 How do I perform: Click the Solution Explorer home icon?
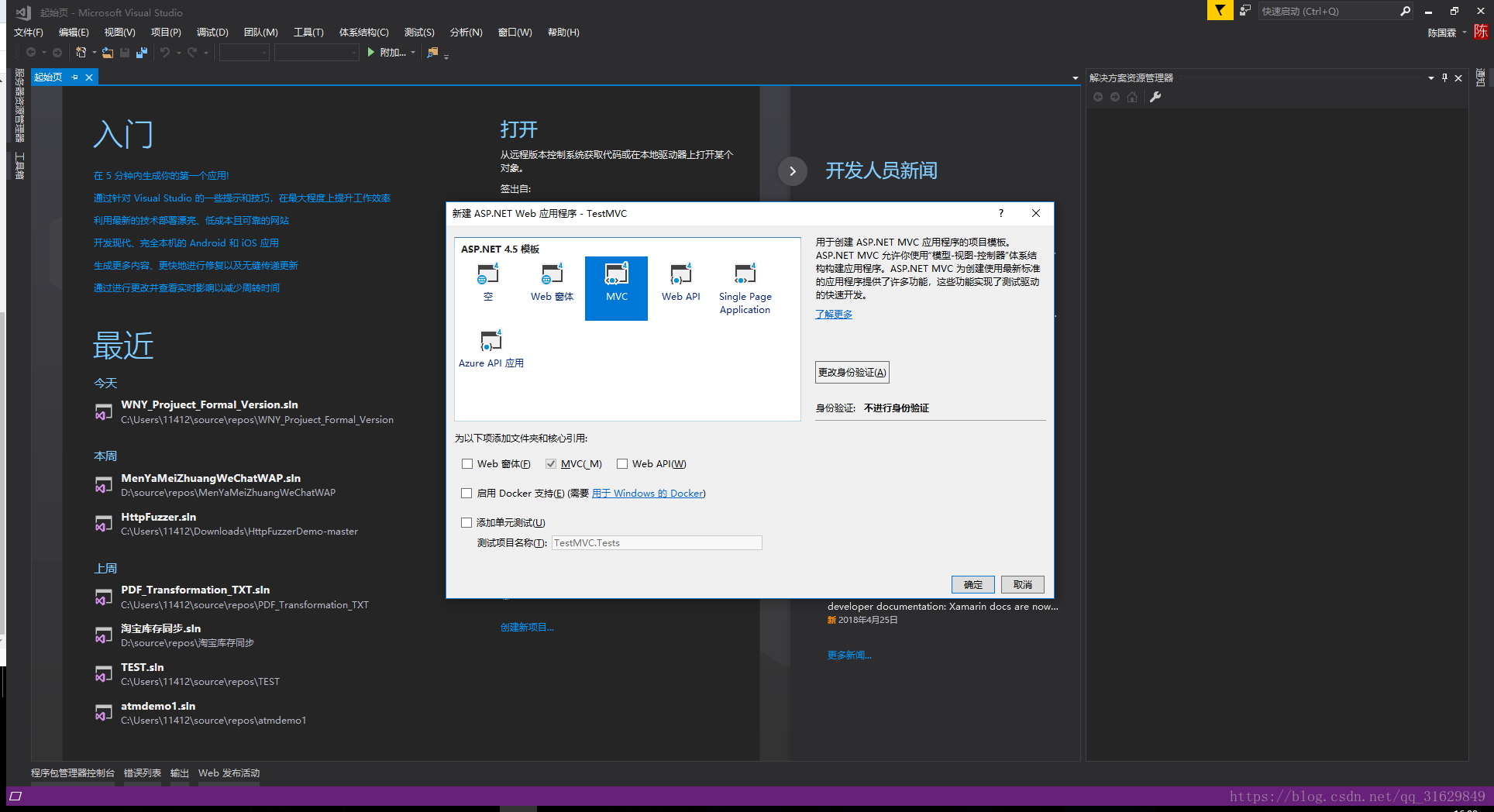pyautogui.click(x=1132, y=97)
